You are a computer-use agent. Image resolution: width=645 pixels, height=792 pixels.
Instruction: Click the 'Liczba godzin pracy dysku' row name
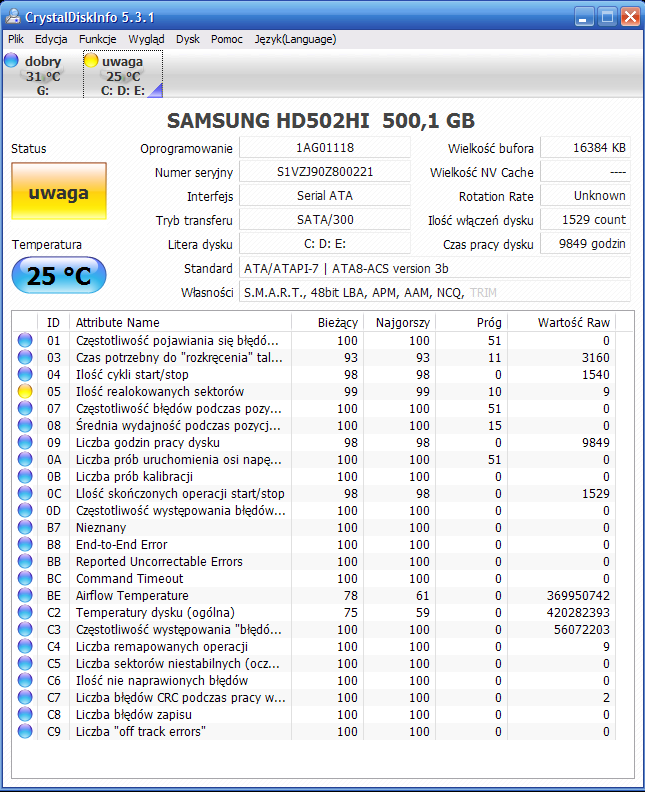[x=147, y=442]
